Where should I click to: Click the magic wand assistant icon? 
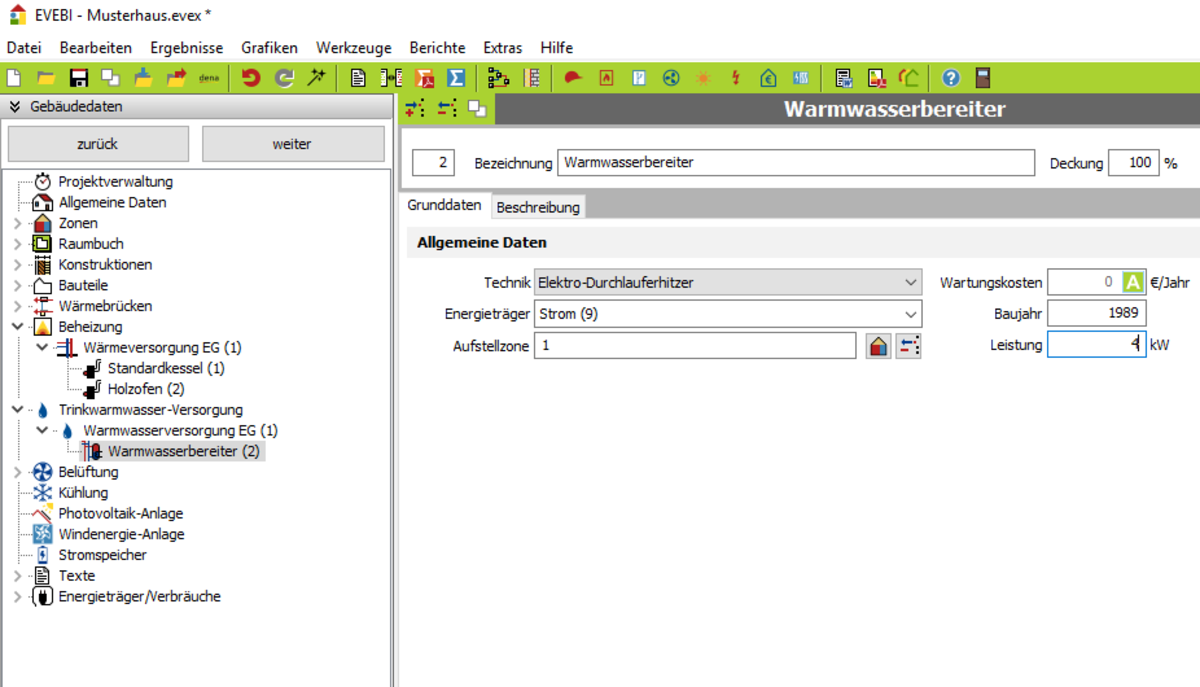316,78
